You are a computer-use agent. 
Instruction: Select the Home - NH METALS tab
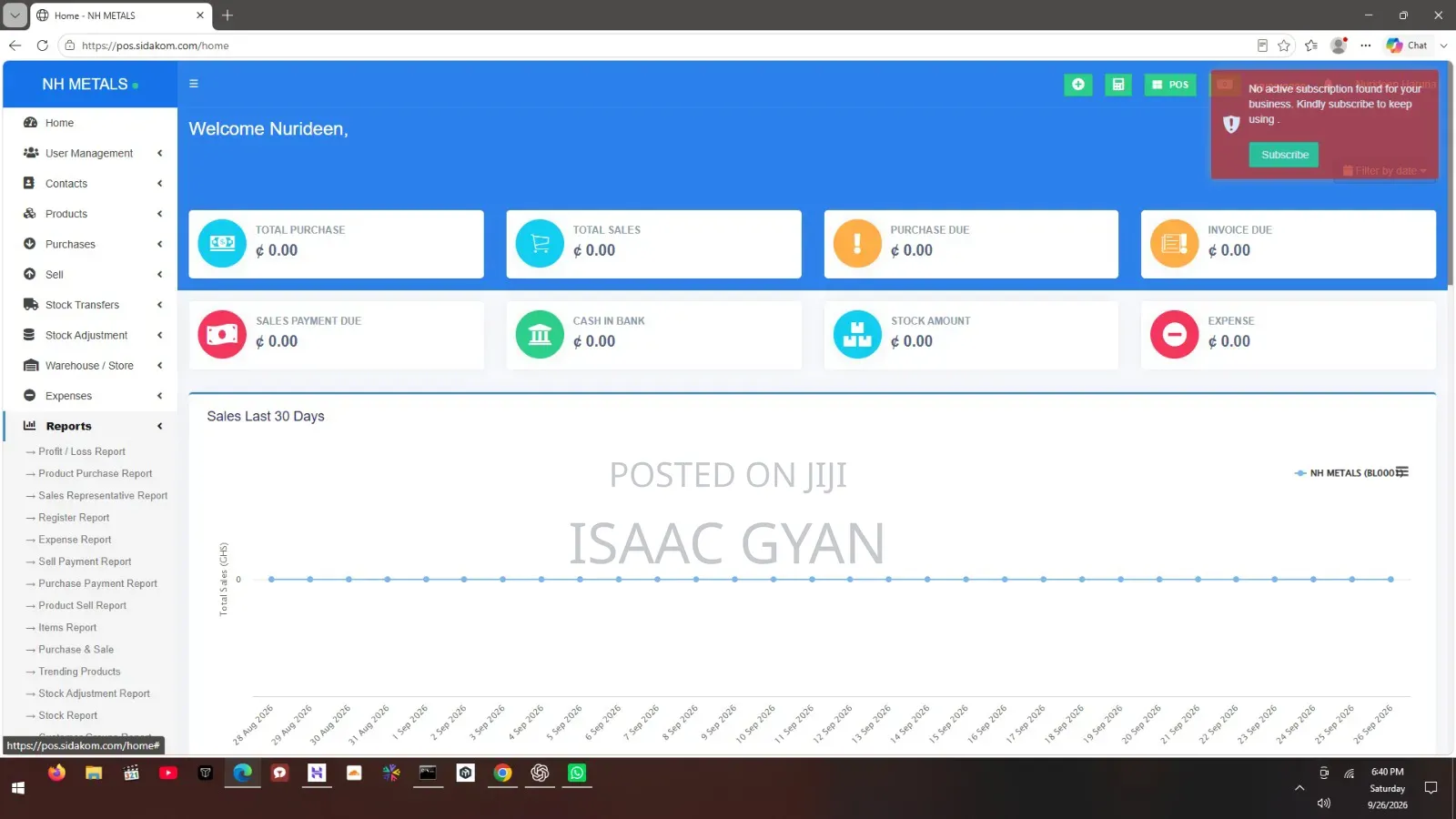[121, 15]
